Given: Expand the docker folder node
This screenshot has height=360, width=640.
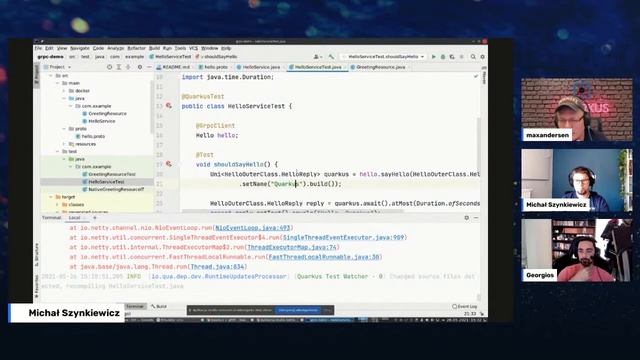Looking at the screenshot, I should [64, 91].
